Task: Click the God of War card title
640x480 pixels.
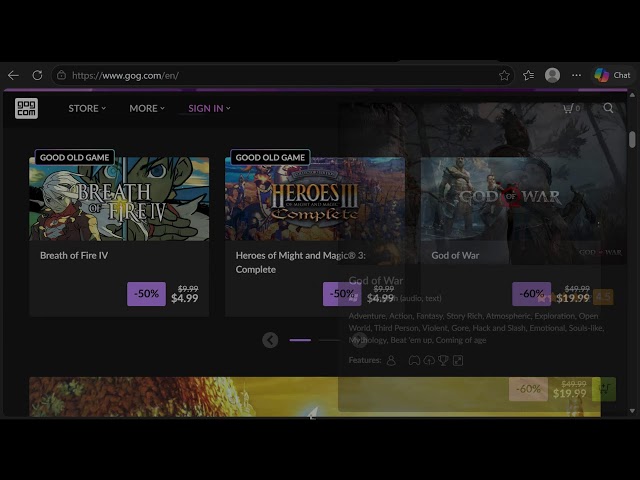Action: [x=455, y=256]
